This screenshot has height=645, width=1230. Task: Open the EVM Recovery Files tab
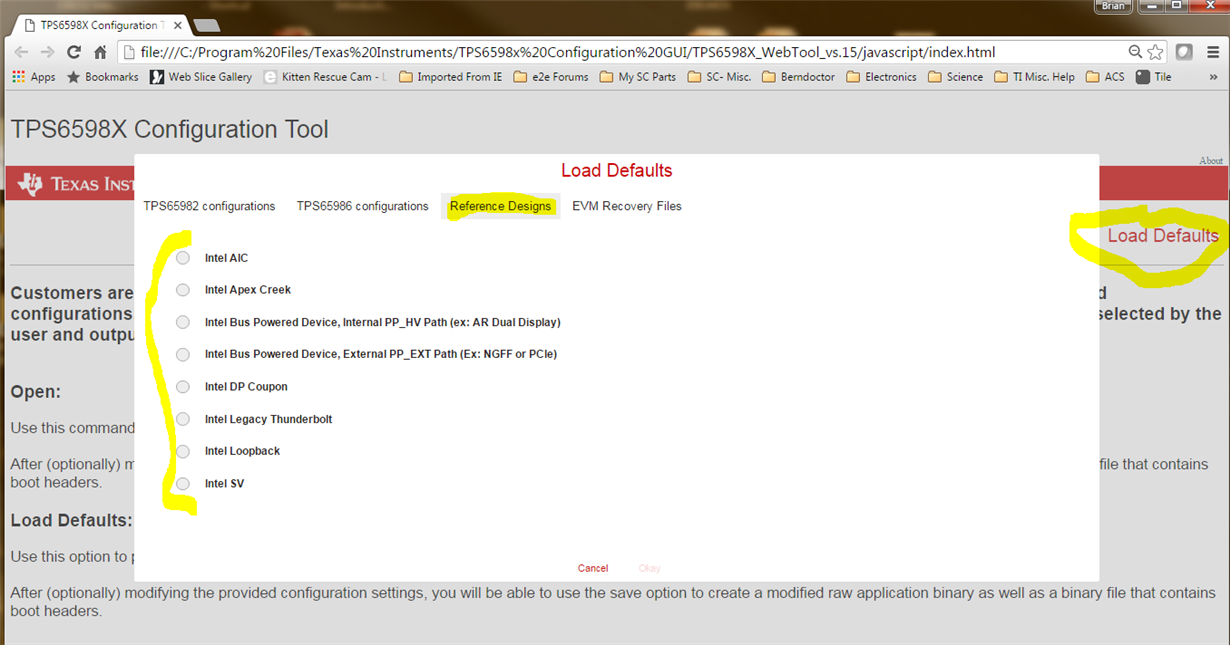tap(627, 206)
